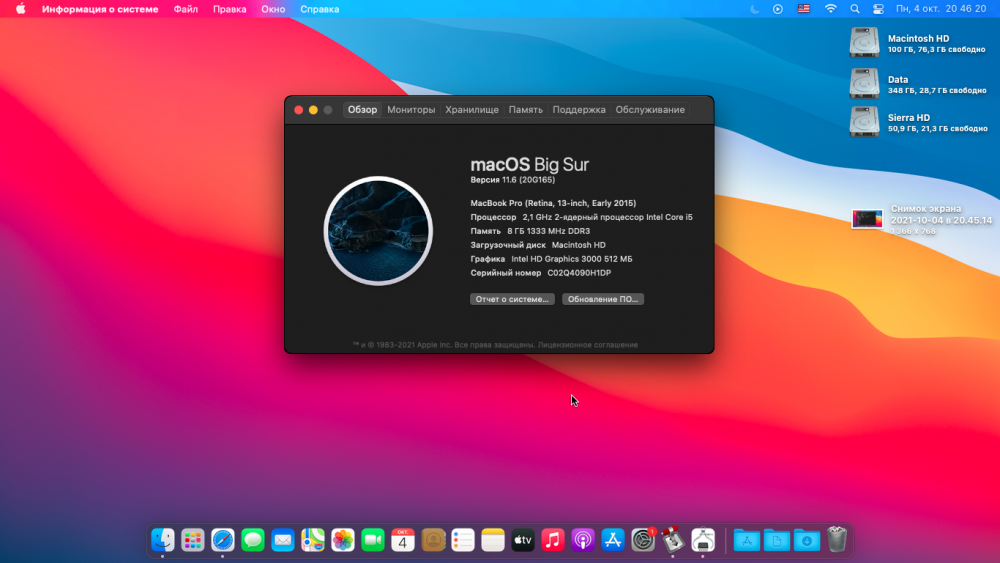1000x563 pixels.
Task: Open the Music app icon
Action: (553, 540)
